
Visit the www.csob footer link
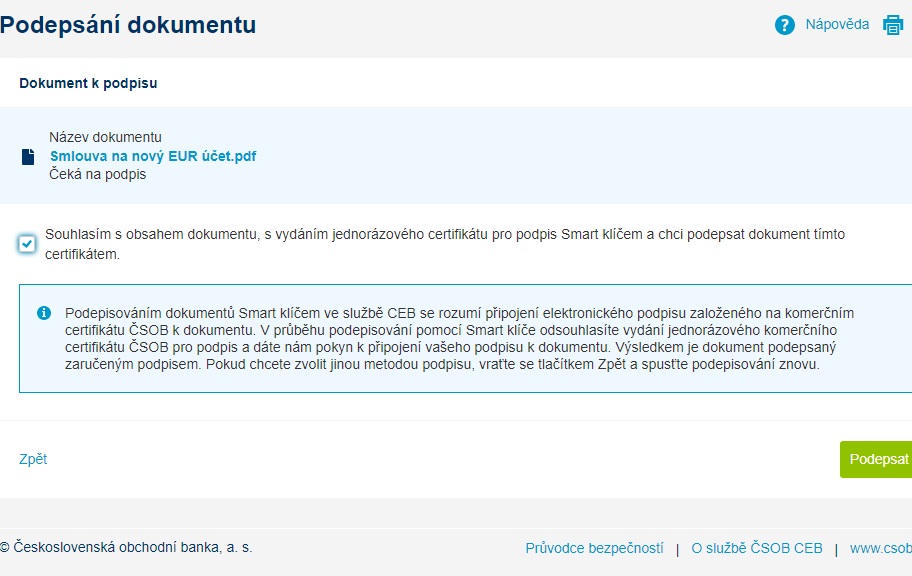point(881,548)
